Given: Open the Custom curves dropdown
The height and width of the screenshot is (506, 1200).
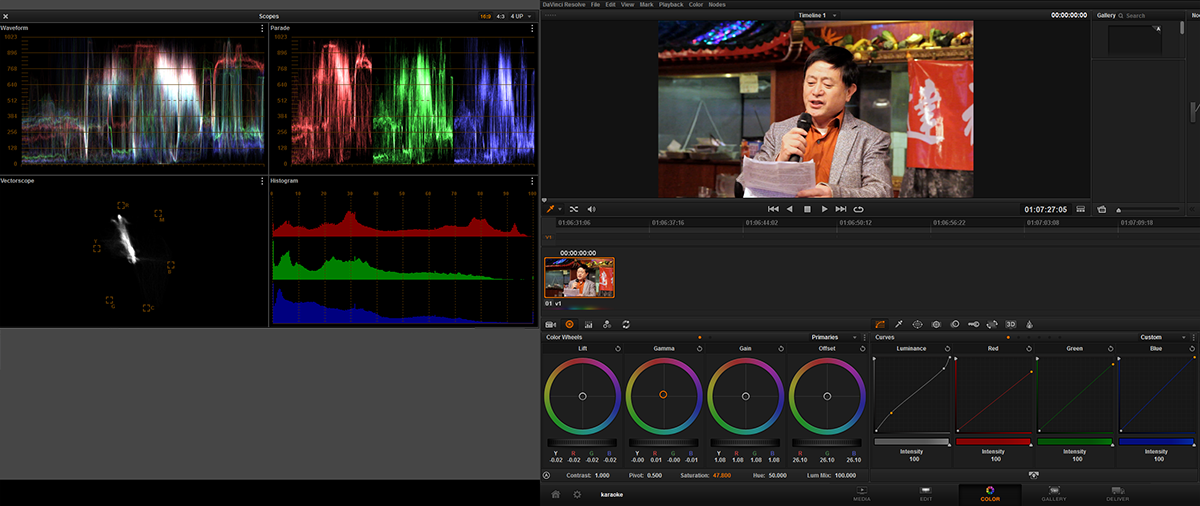Looking at the screenshot, I should [x=1156, y=337].
